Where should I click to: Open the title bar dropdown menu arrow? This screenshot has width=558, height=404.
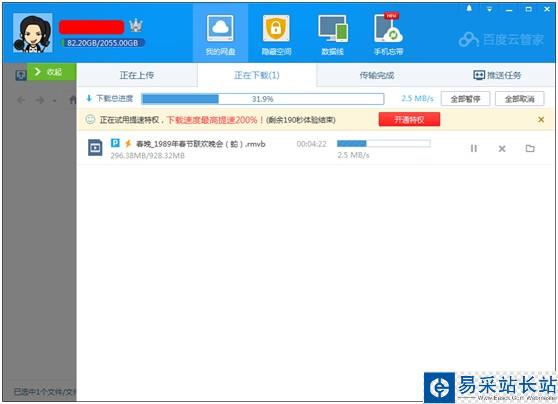[x=490, y=9]
